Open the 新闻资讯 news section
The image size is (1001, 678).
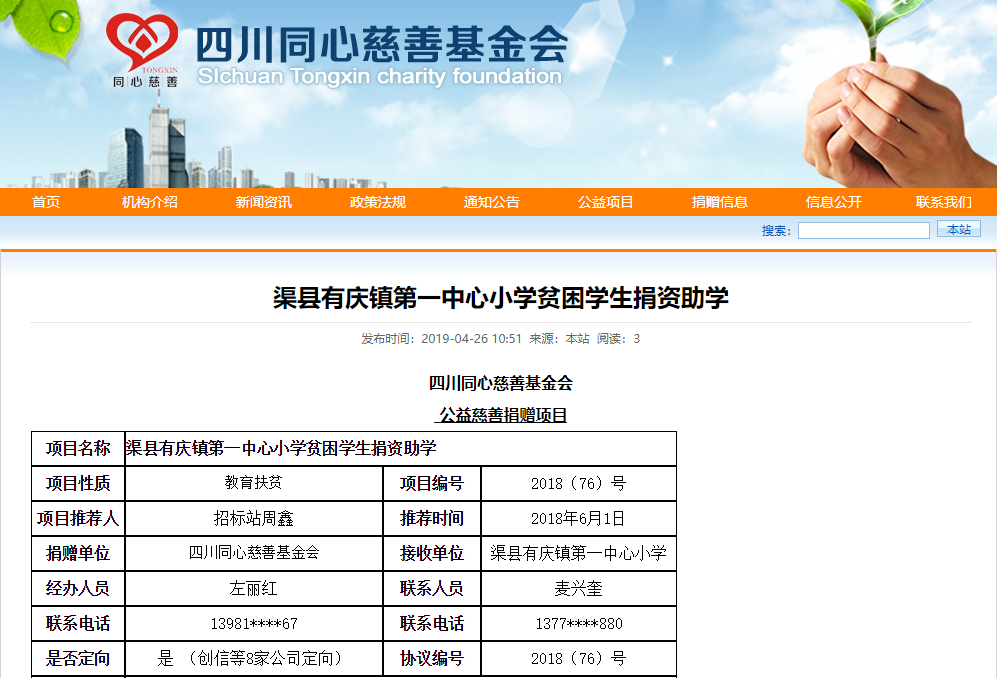tap(264, 202)
